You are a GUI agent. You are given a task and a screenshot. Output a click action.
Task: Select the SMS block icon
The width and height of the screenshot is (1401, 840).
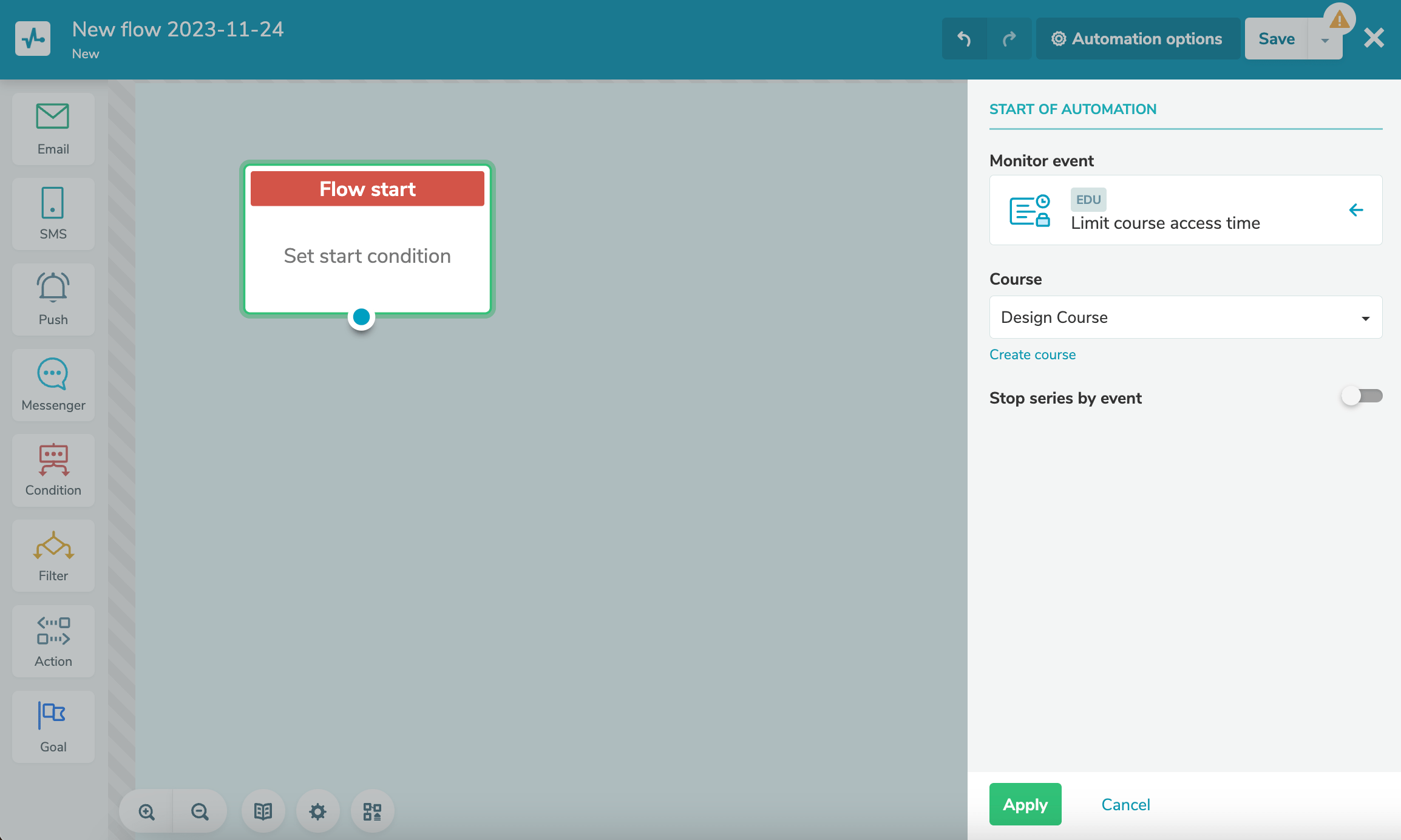[x=53, y=214]
